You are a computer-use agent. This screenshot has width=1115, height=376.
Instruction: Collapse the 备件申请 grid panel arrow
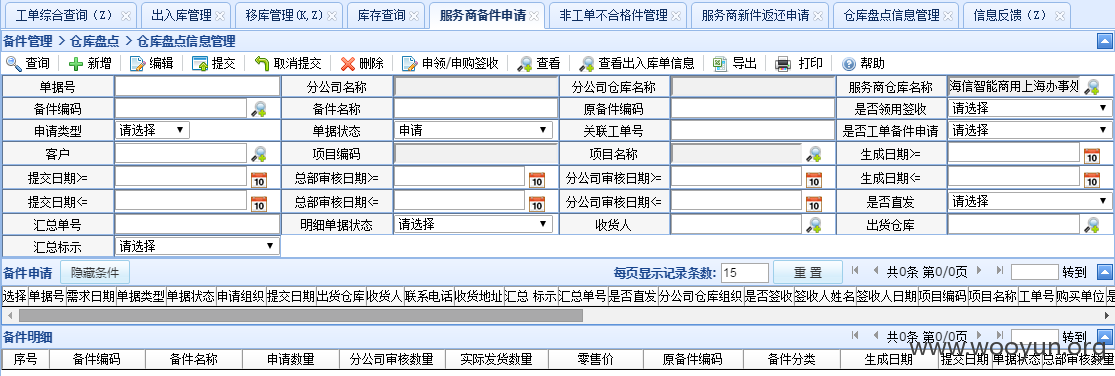(x=1104, y=272)
